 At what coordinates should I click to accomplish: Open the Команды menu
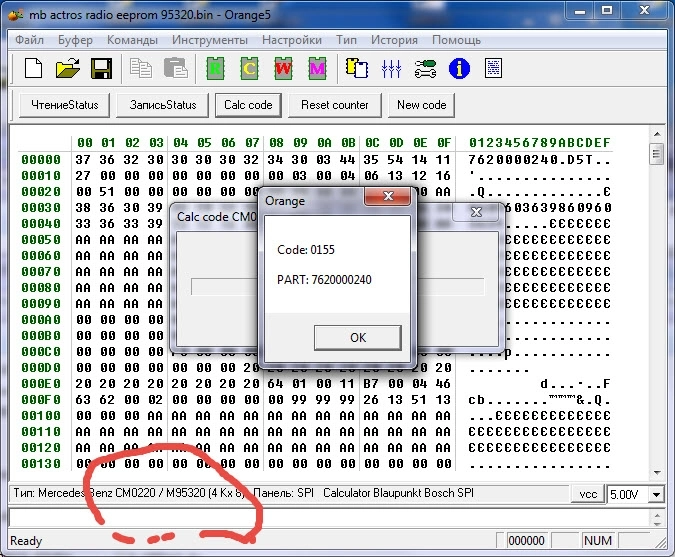point(132,40)
